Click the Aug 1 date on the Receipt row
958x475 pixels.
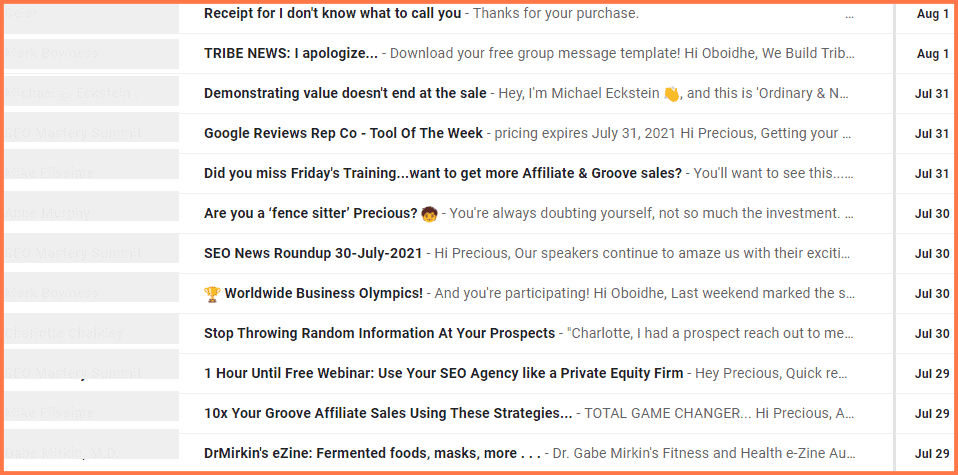coord(933,14)
